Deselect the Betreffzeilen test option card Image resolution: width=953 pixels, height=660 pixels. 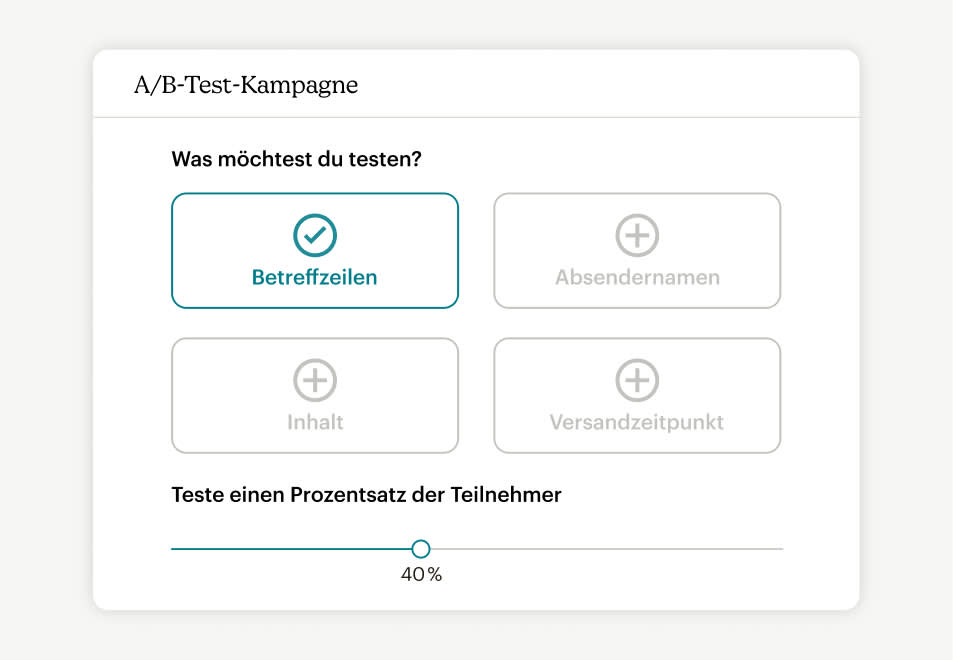(315, 250)
